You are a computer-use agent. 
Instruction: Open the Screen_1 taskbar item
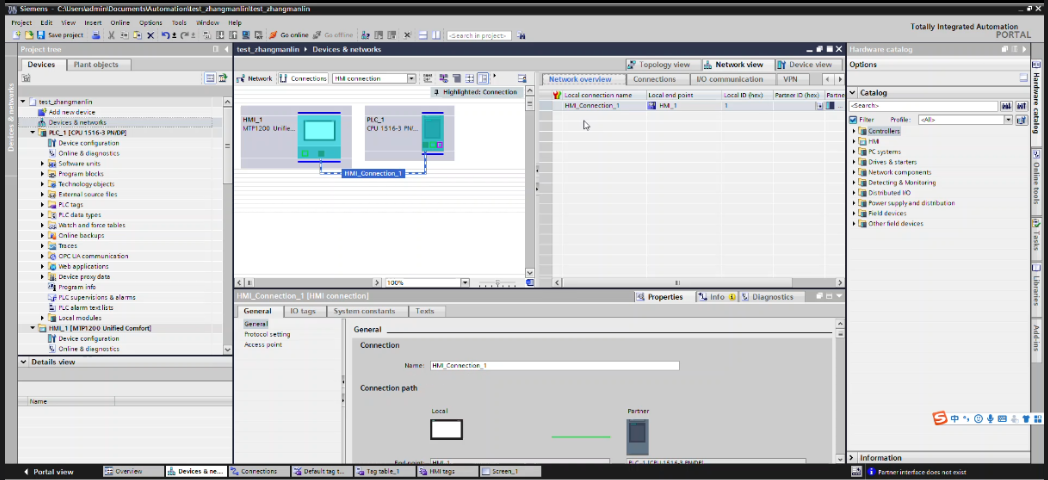tap(509, 471)
